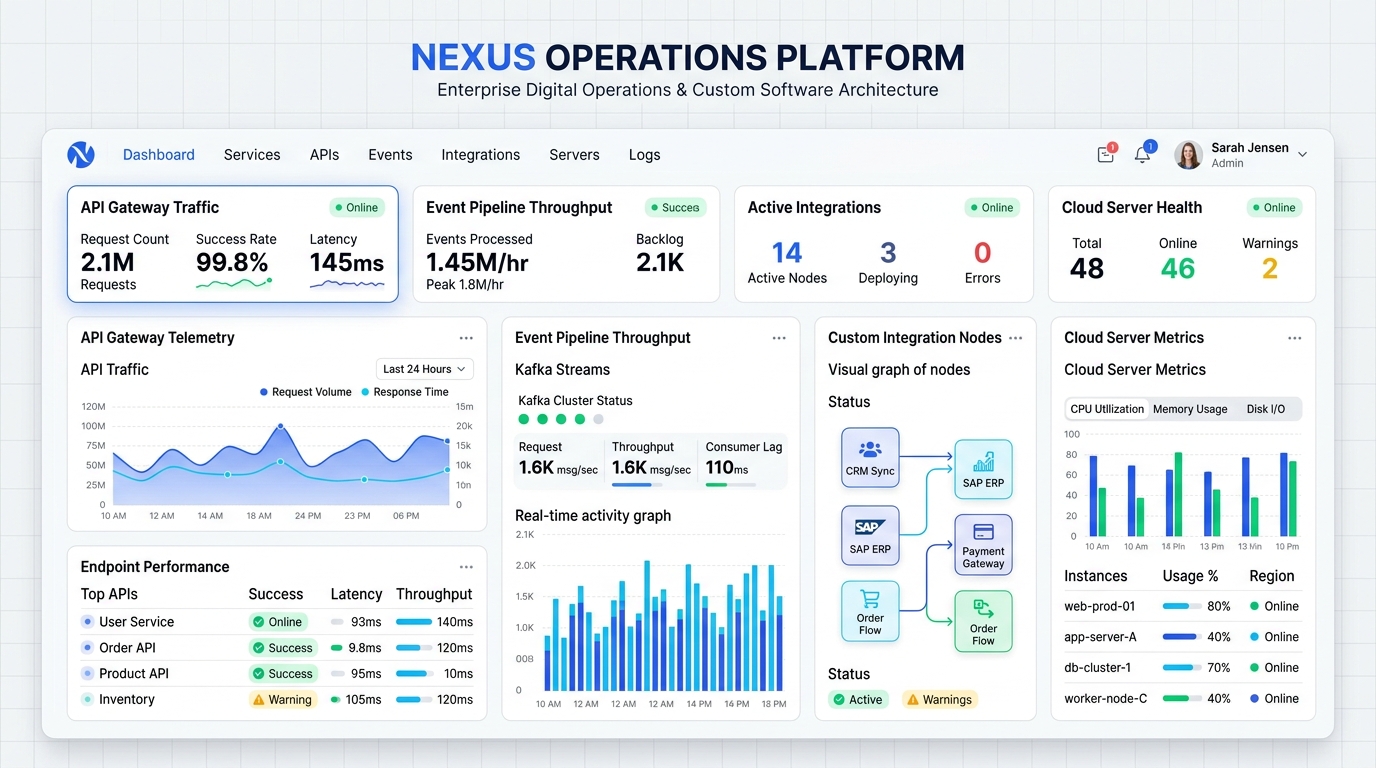Select the SAP ERP chart node icon
This screenshot has width=1376, height=768.
coord(983,469)
